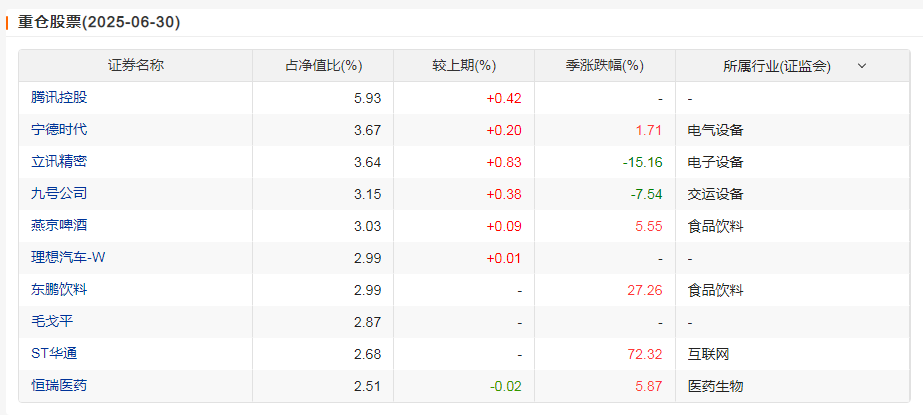The image size is (923, 415).
Task: Click the 1.71 quarterly change value
Action: click(649, 130)
